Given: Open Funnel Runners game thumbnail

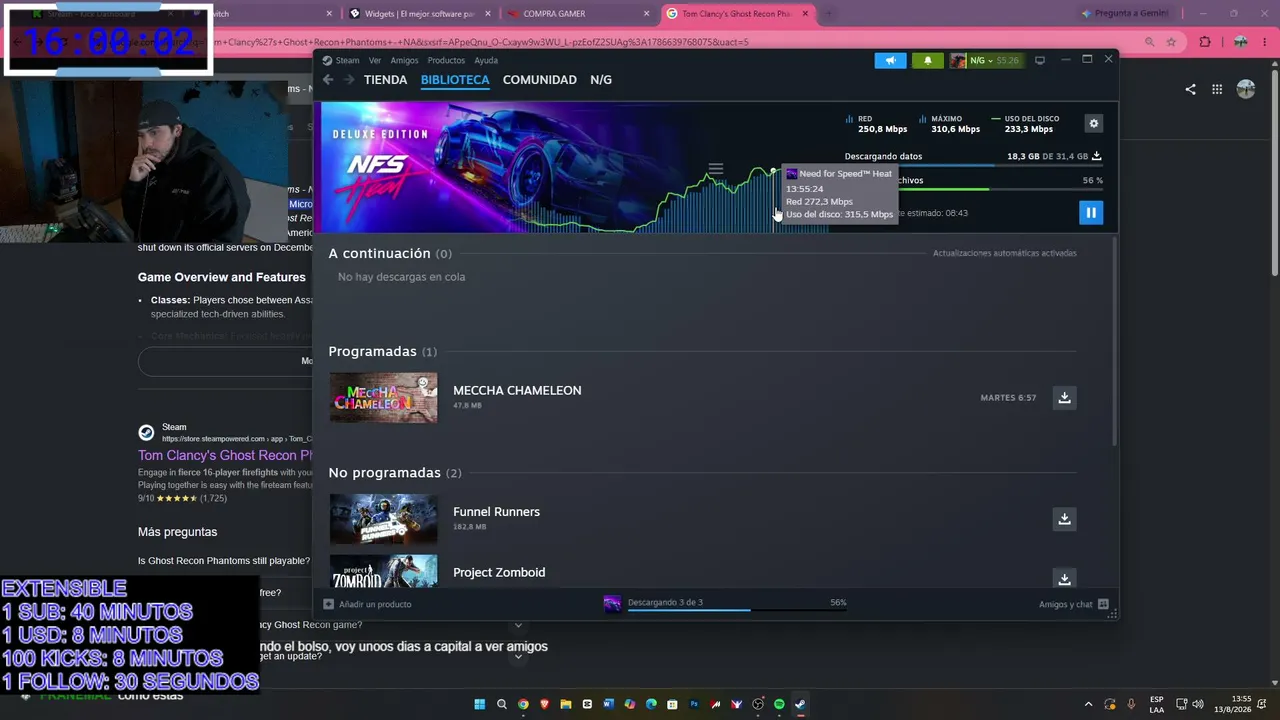Looking at the screenshot, I should [383, 519].
